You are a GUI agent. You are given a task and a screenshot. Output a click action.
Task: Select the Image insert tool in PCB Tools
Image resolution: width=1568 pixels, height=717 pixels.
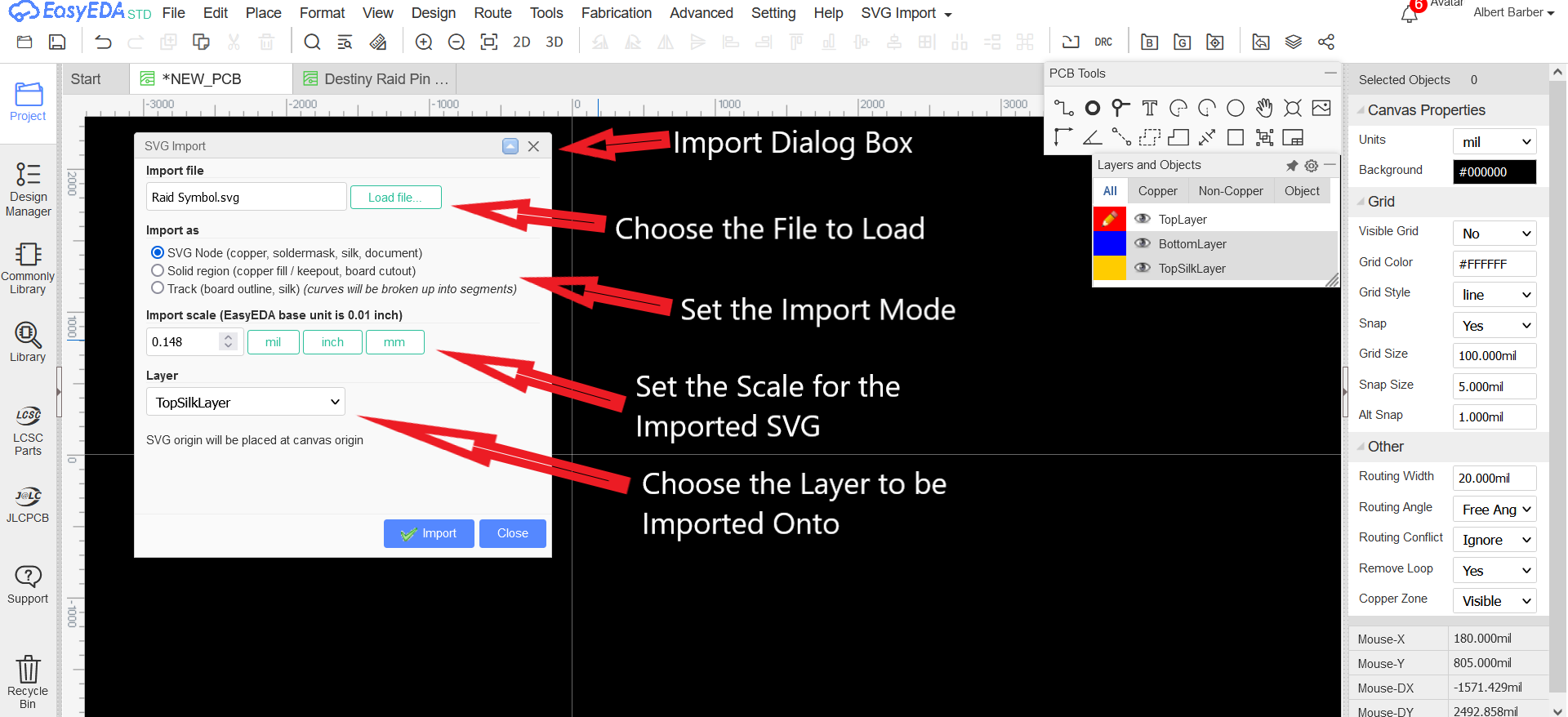(1321, 108)
